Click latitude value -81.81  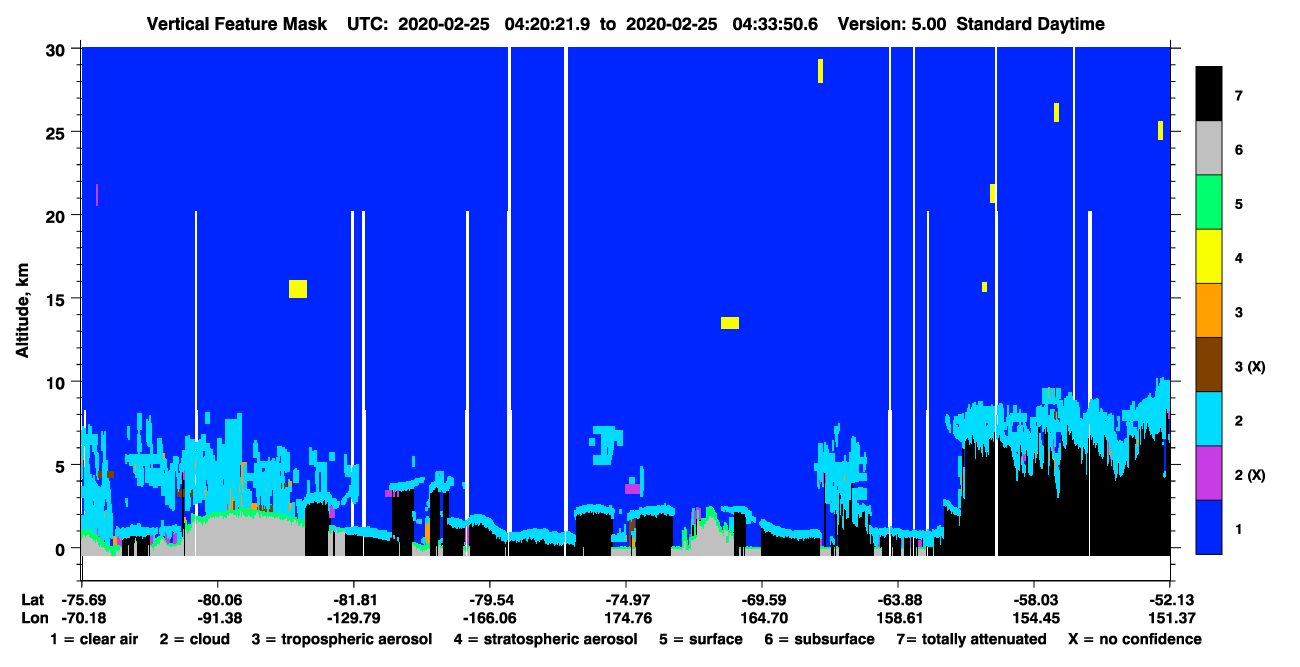click(354, 599)
